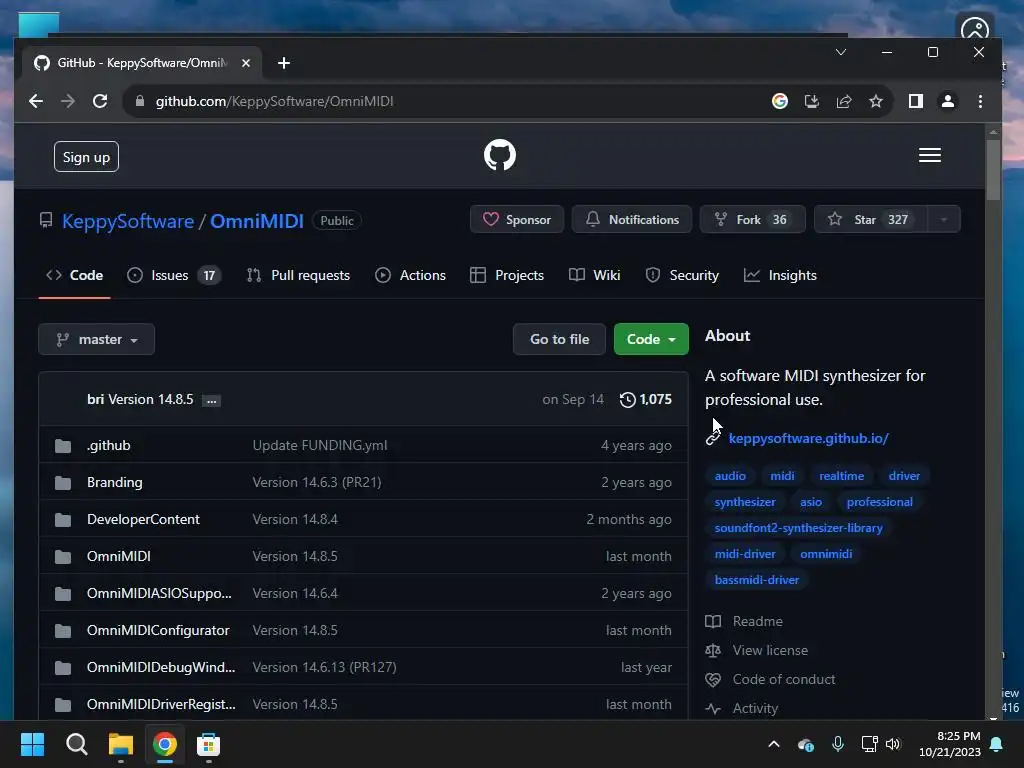Click the Notifications button
1024x768 pixels.
(x=632, y=219)
